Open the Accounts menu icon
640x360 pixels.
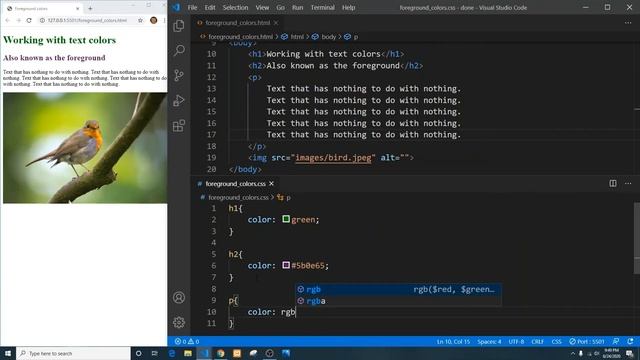179,298
